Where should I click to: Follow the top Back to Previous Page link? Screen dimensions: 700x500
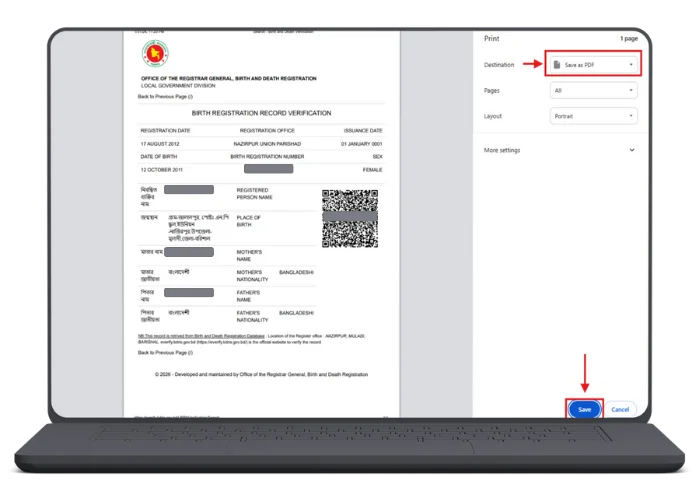[163, 97]
